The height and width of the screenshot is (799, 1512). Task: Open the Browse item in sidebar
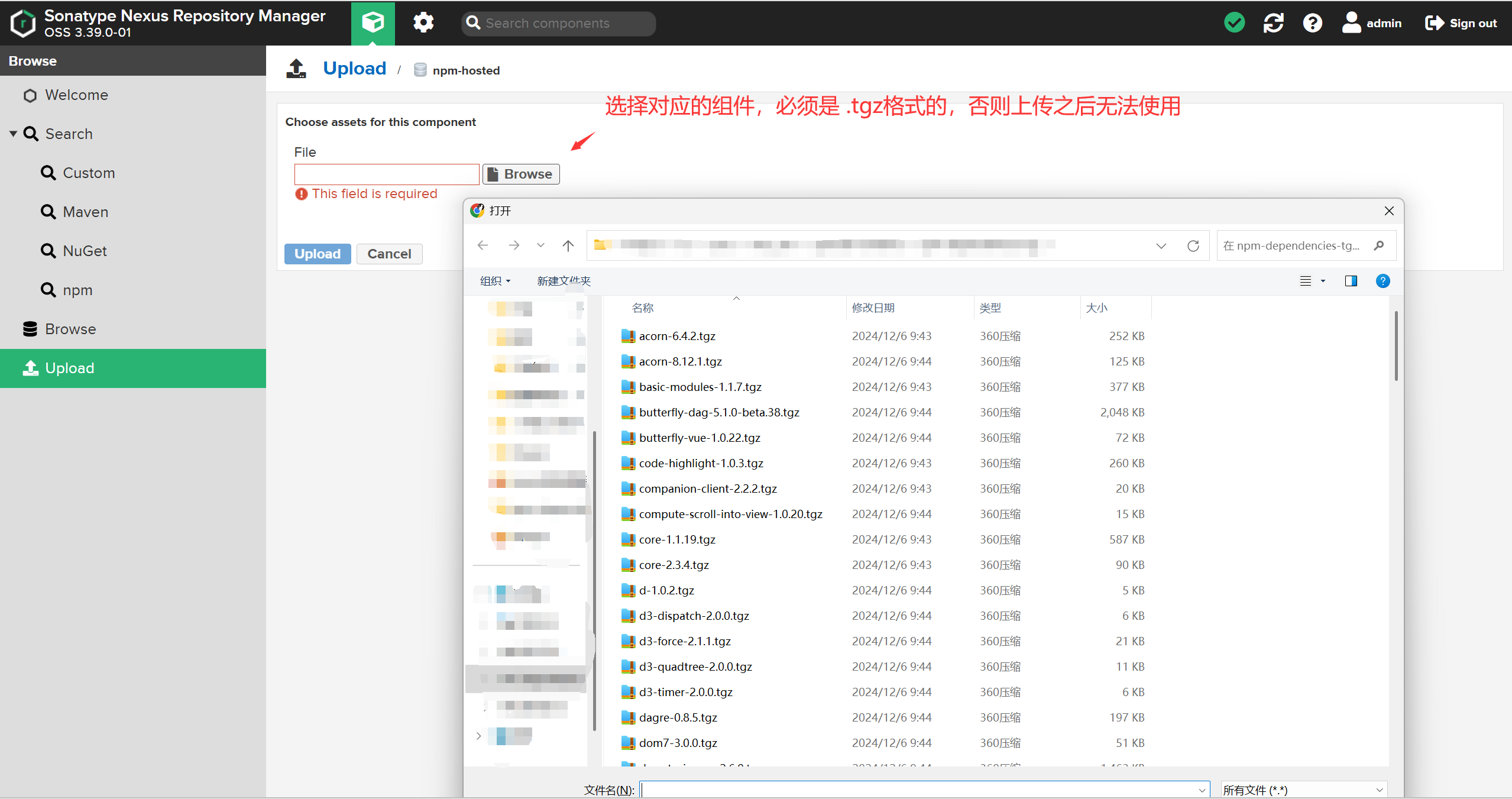point(70,329)
